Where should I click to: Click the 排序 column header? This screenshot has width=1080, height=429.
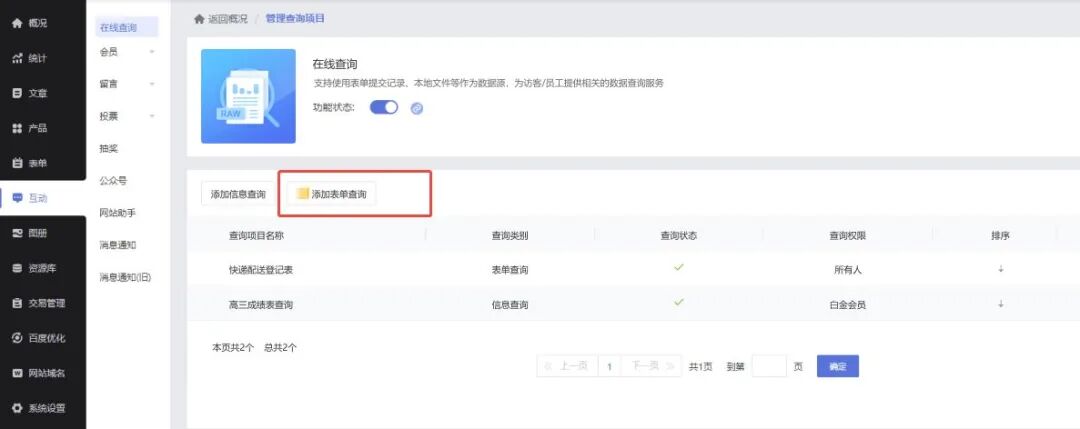(x=1000, y=236)
